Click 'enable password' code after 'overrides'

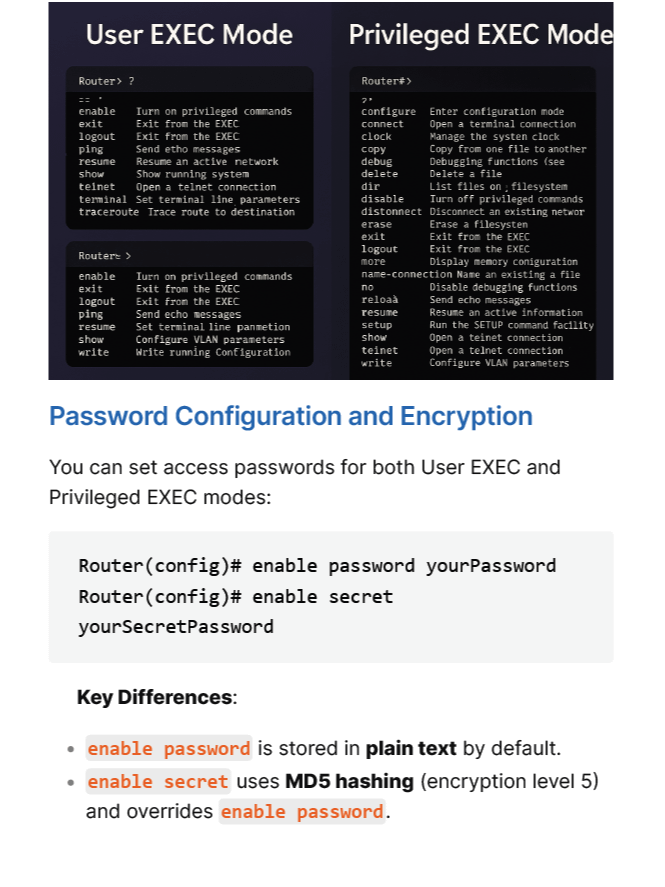click(x=302, y=812)
